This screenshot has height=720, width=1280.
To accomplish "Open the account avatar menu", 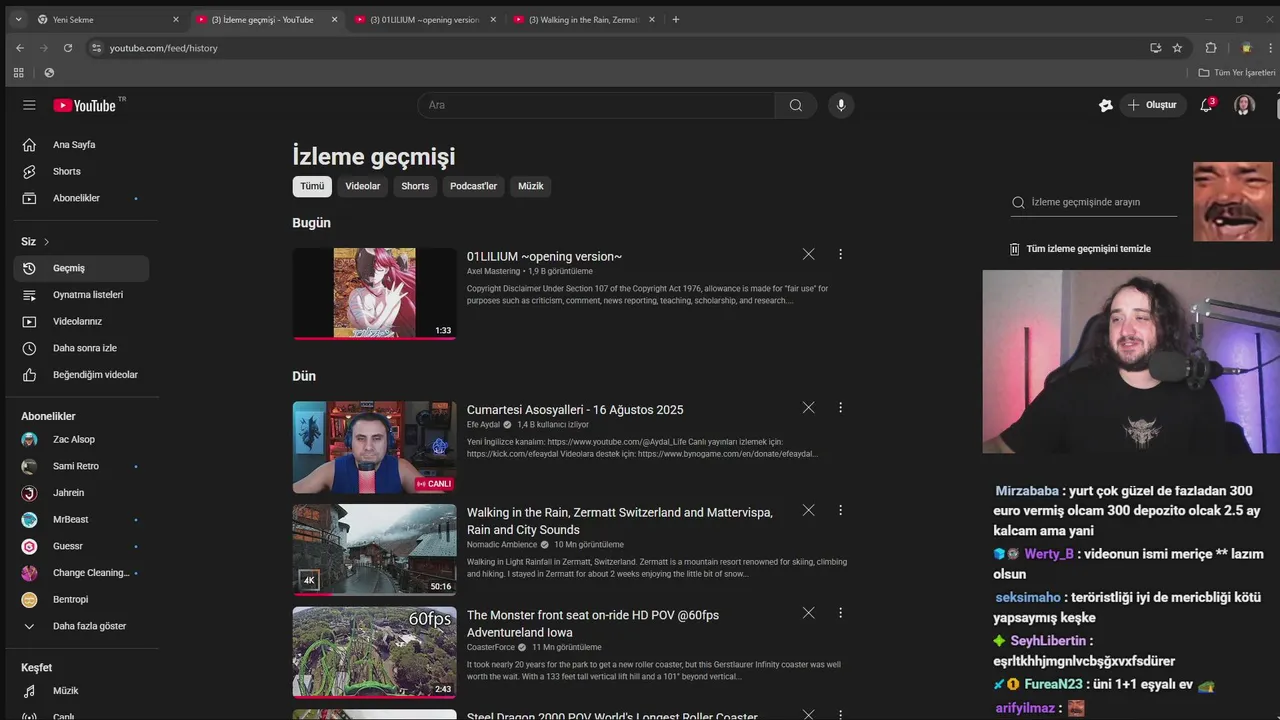I will (1244, 105).
